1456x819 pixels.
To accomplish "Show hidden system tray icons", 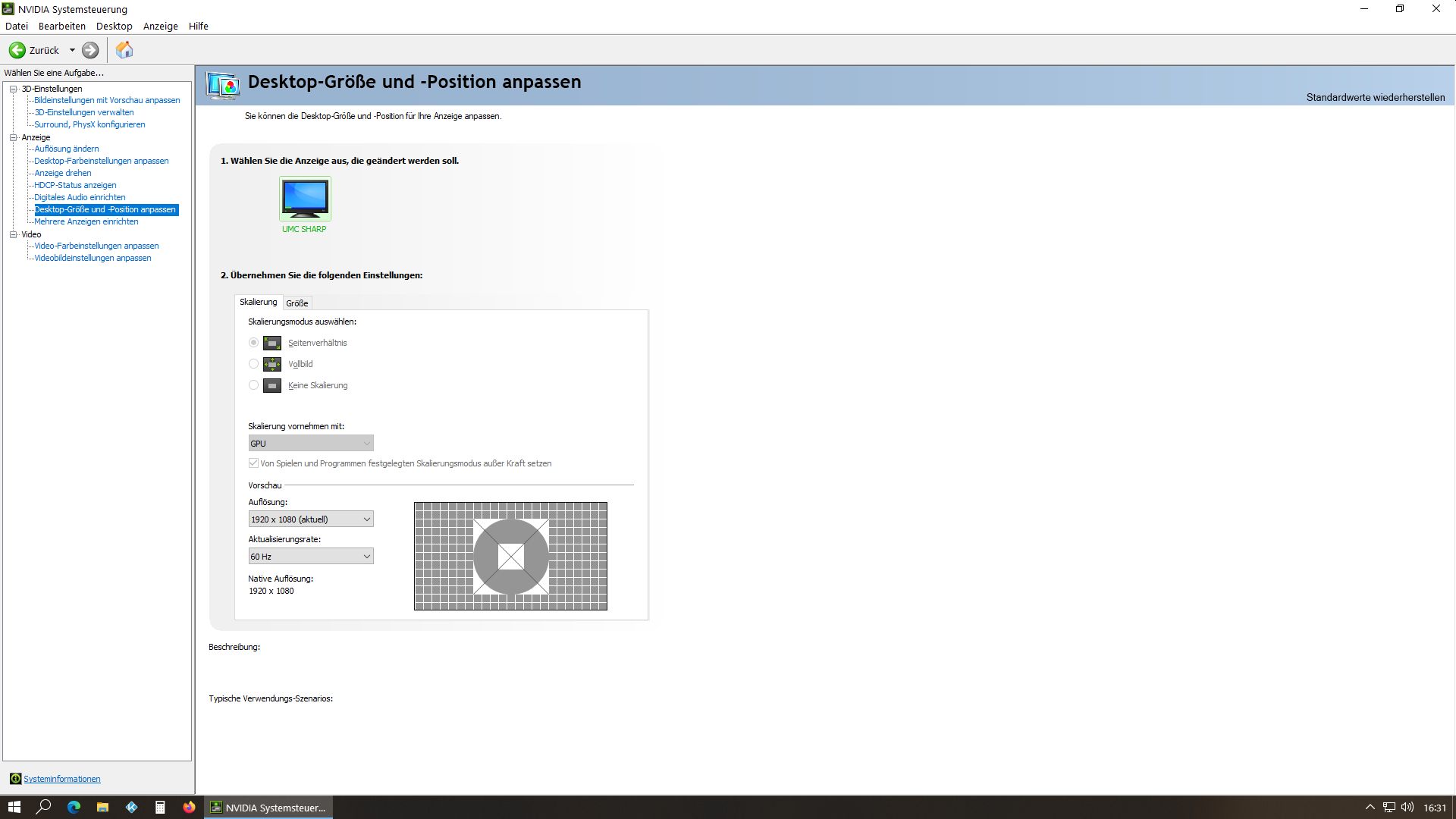I will click(x=1370, y=808).
